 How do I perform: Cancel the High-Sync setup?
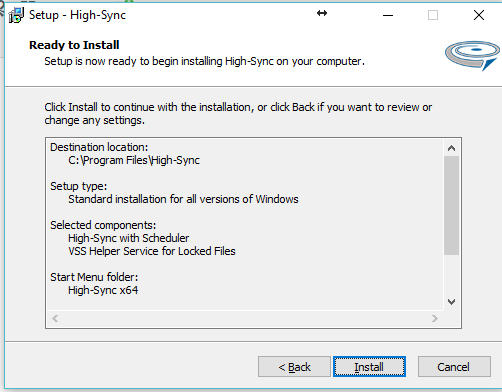(454, 367)
